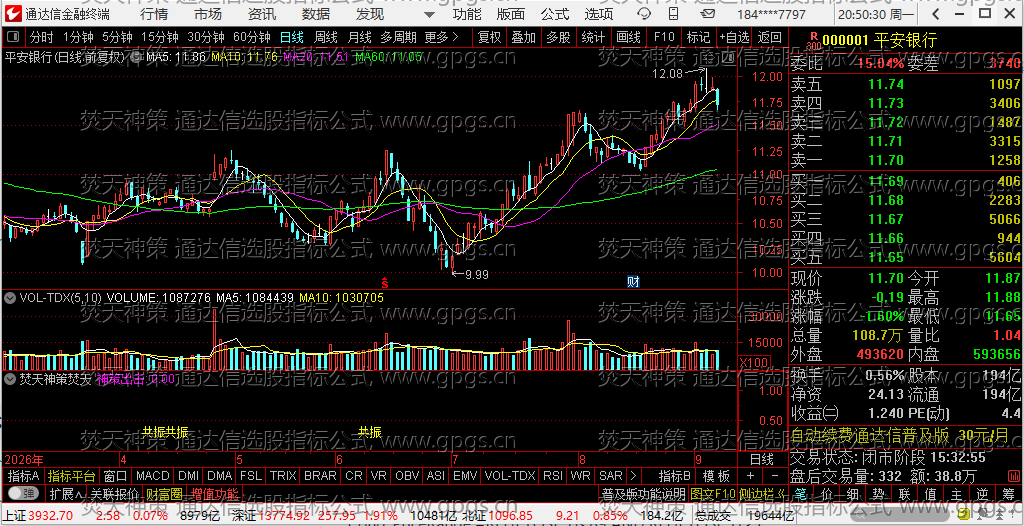Switch chart to 5分钟 period
The width and height of the screenshot is (1024, 526).
coord(116,37)
